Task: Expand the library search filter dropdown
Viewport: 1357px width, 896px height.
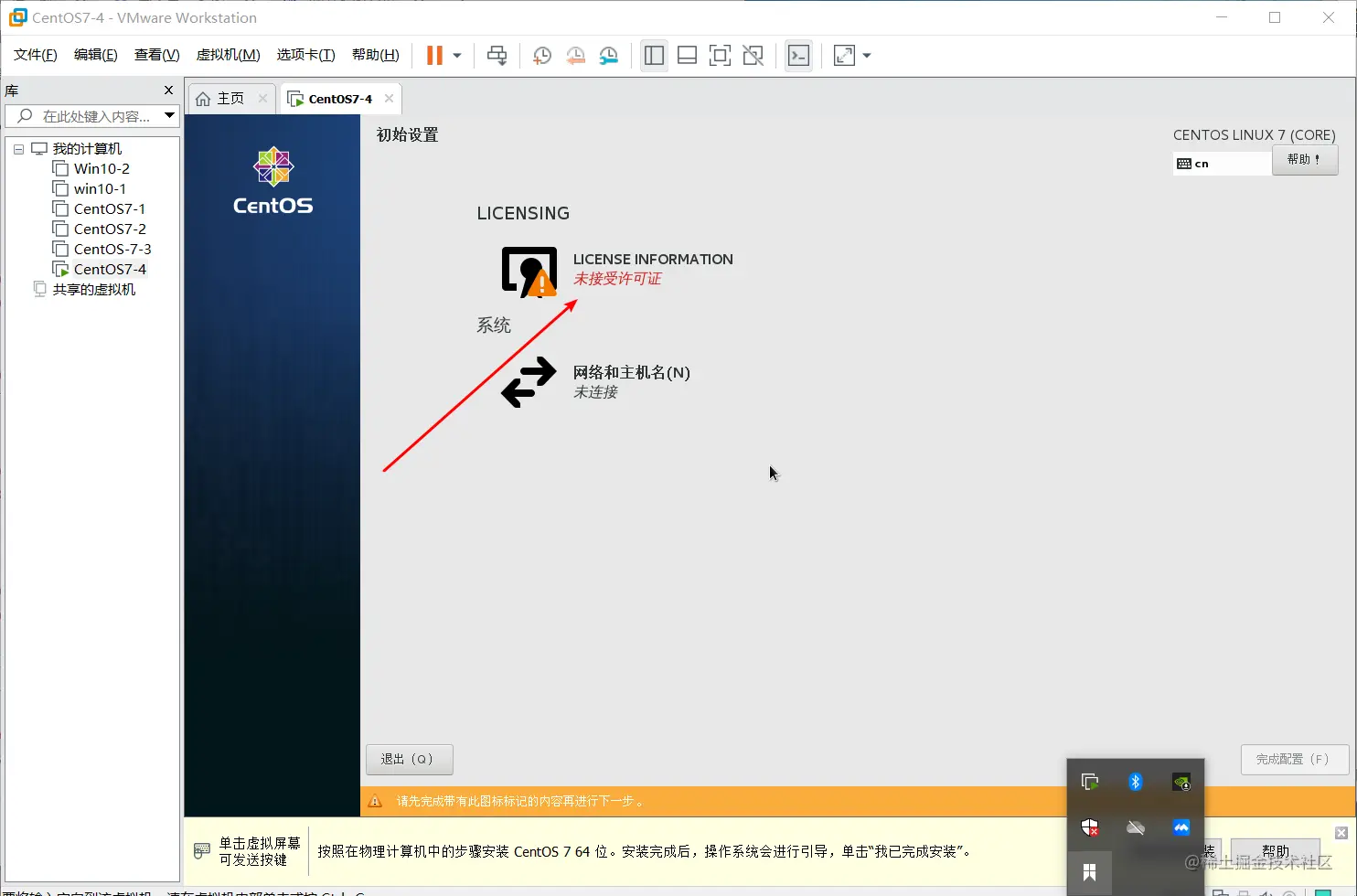Action: [169, 116]
